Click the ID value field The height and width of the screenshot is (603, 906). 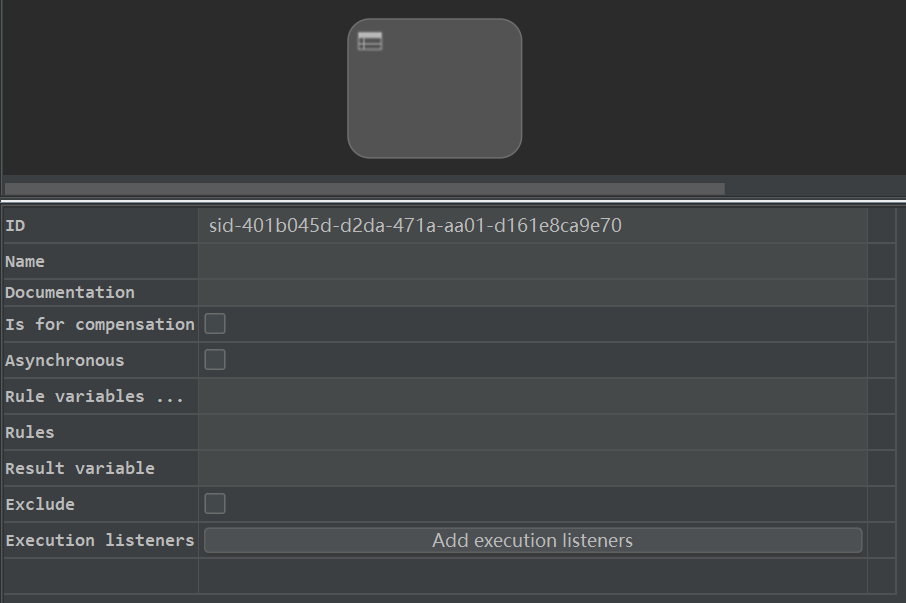click(533, 225)
